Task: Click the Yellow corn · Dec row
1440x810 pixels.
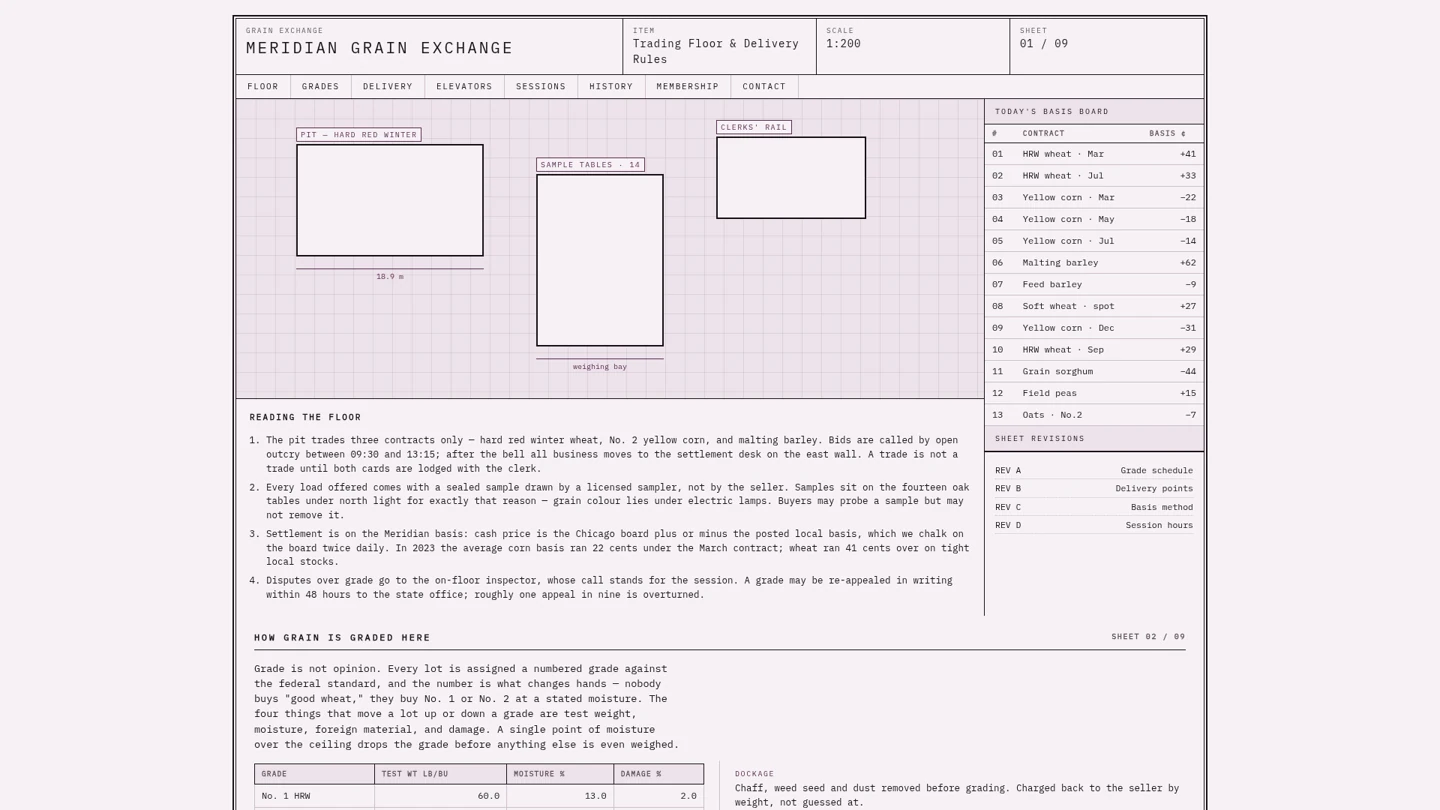Action: (1094, 328)
